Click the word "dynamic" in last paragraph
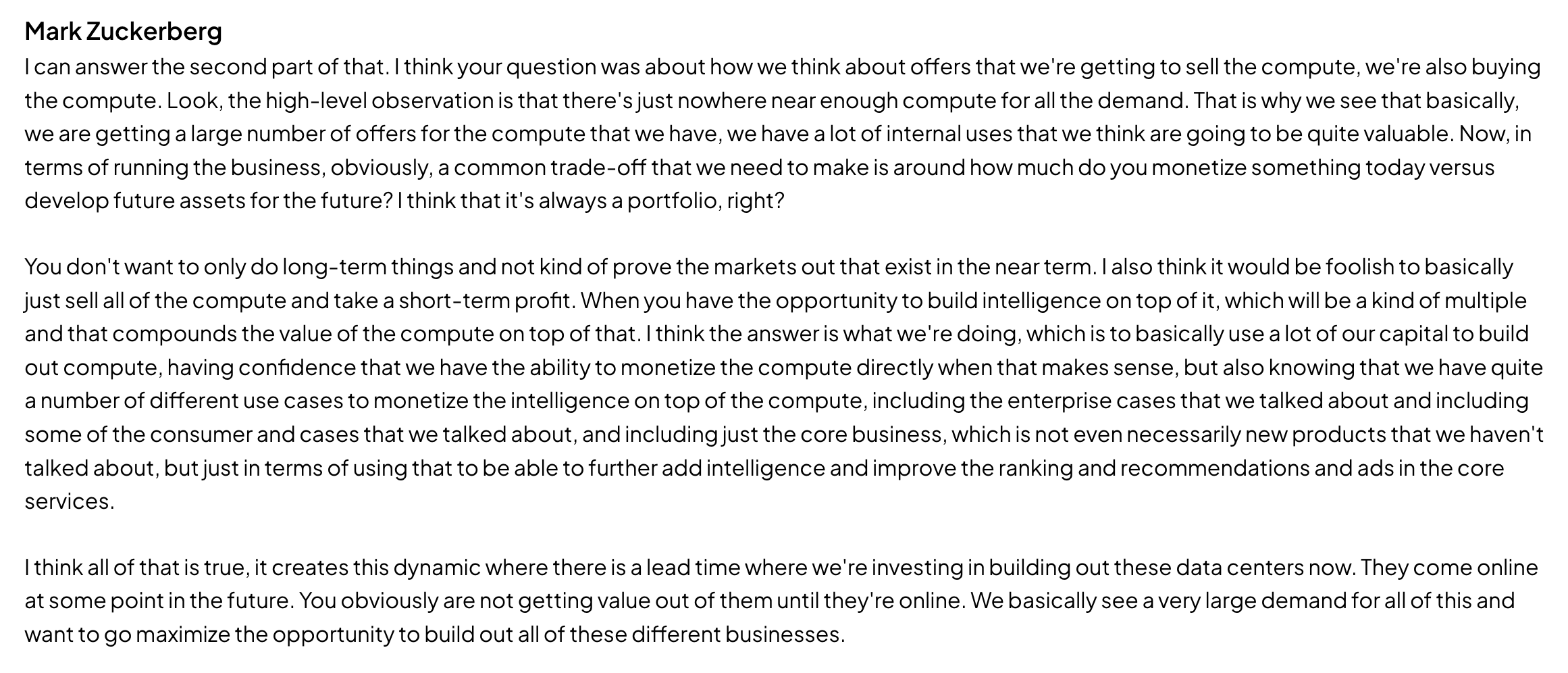This screenshot has width=1568, height=673. [x=437, y=568]
